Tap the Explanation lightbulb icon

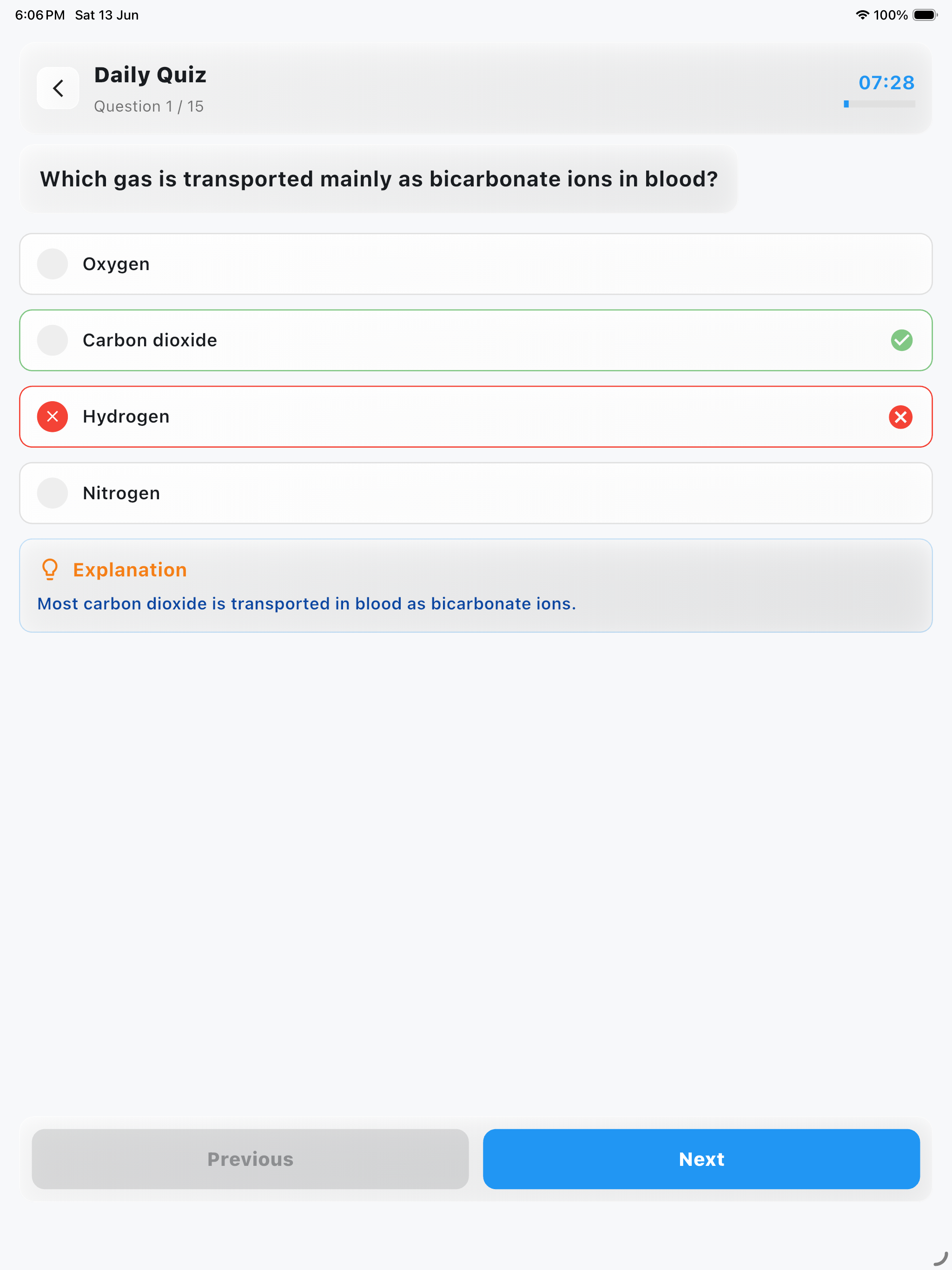50,569
